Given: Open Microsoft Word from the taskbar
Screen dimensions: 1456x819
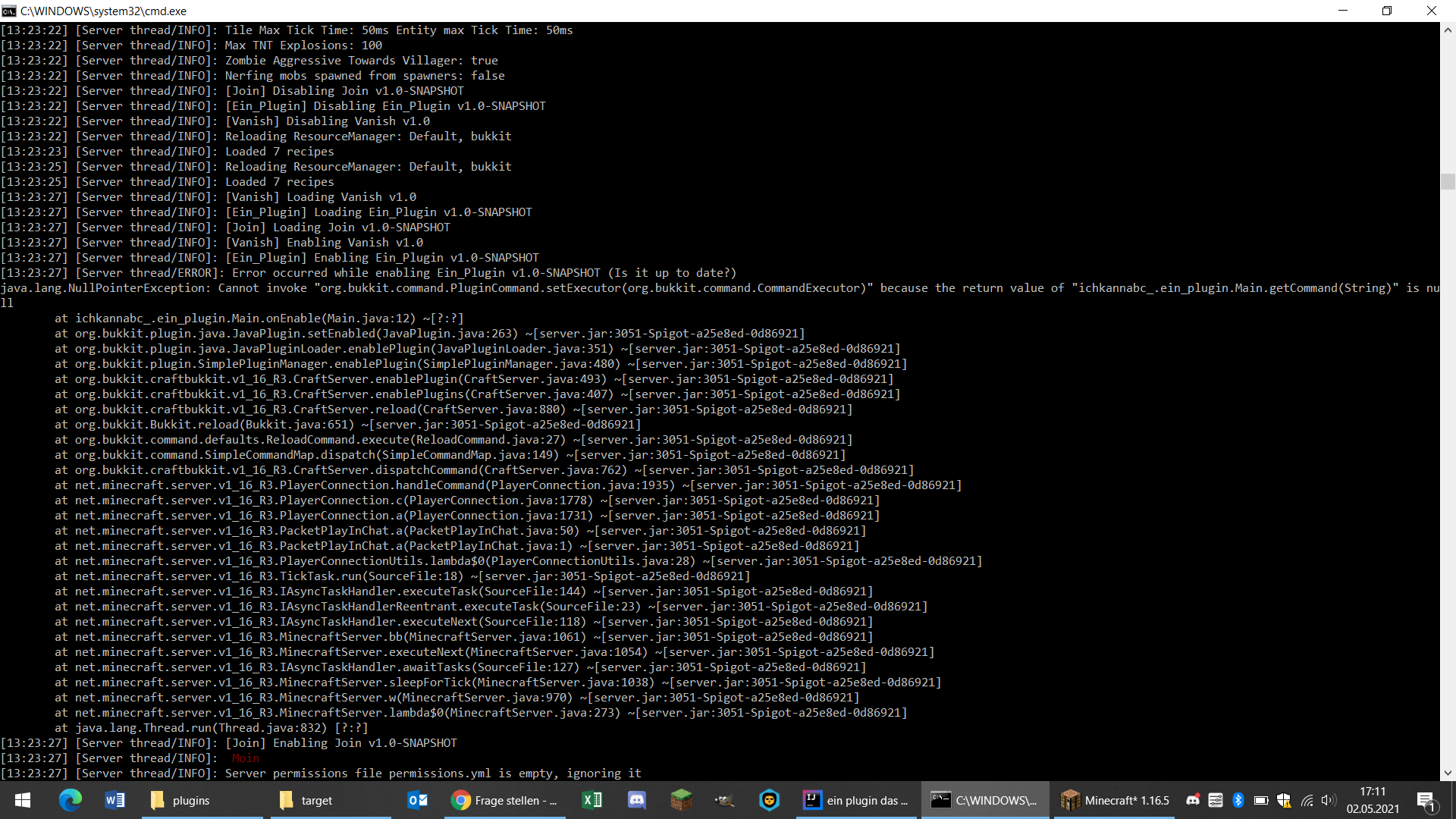Looking at the screenshot, I should (115, 800).
